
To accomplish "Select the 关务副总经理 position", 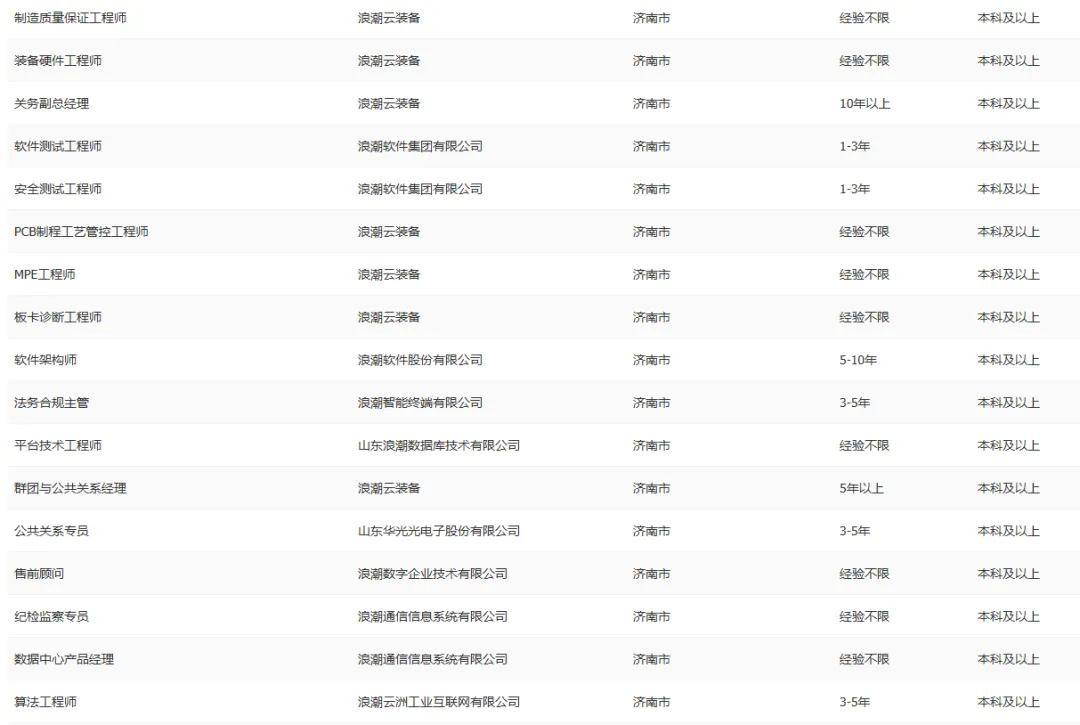I will (52, 103).
